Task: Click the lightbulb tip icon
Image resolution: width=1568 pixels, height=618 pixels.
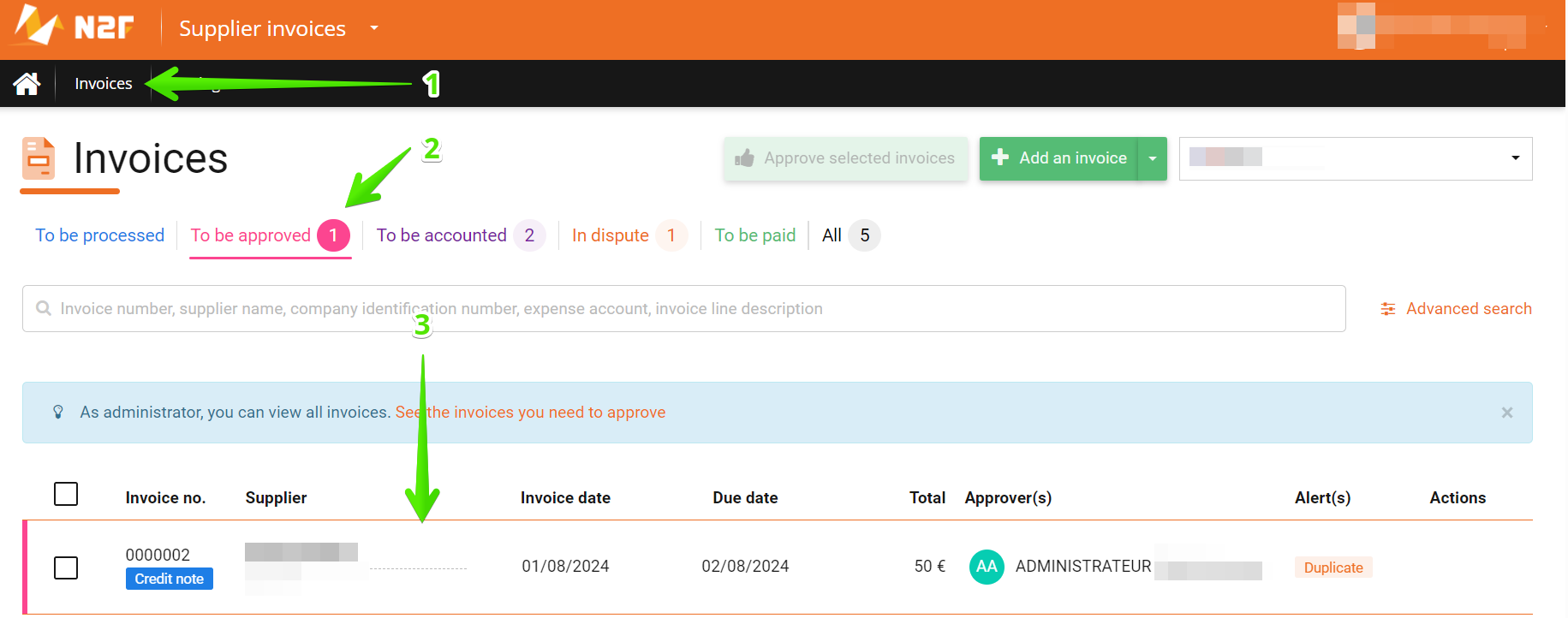Action: (x=58, y=412)
